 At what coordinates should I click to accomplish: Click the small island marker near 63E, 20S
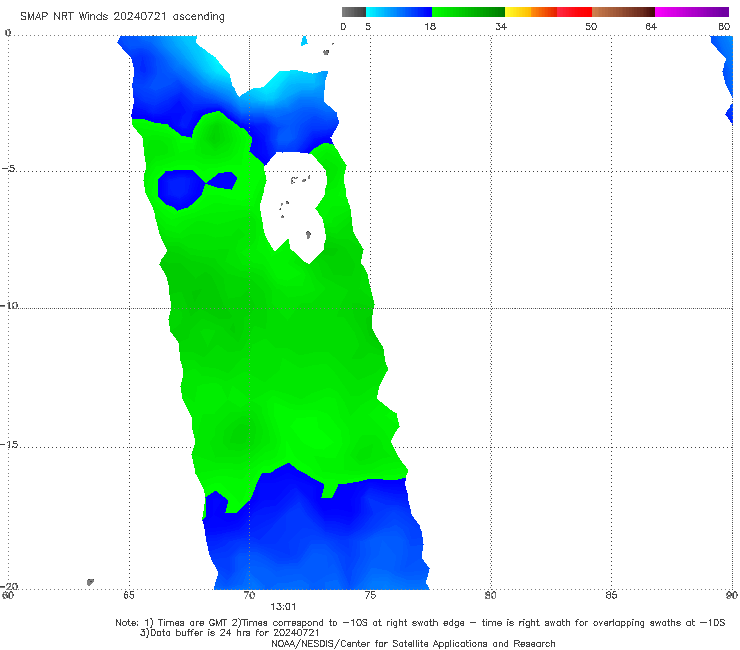pos(90,582)
